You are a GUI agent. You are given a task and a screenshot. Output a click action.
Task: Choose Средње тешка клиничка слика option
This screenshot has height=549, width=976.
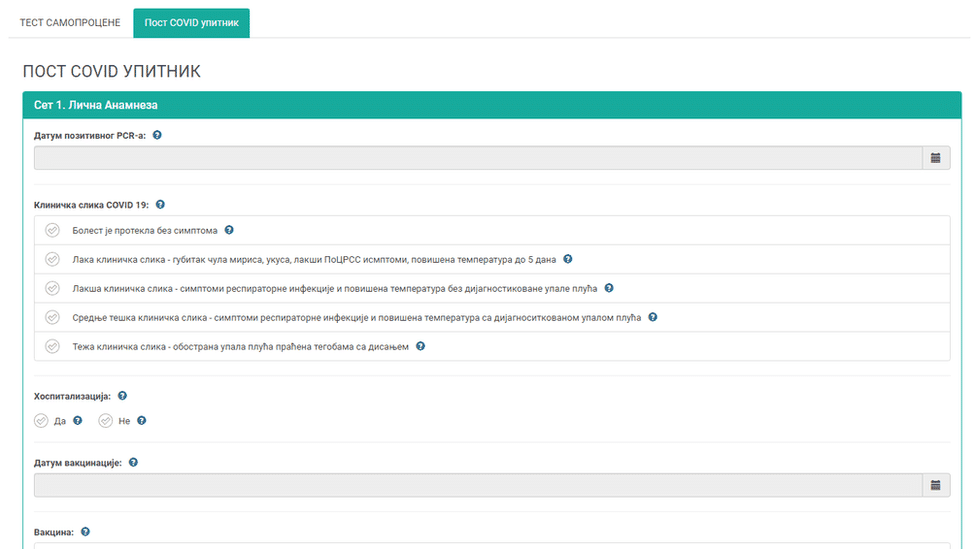pyautogui.click(x=53, y=317)
